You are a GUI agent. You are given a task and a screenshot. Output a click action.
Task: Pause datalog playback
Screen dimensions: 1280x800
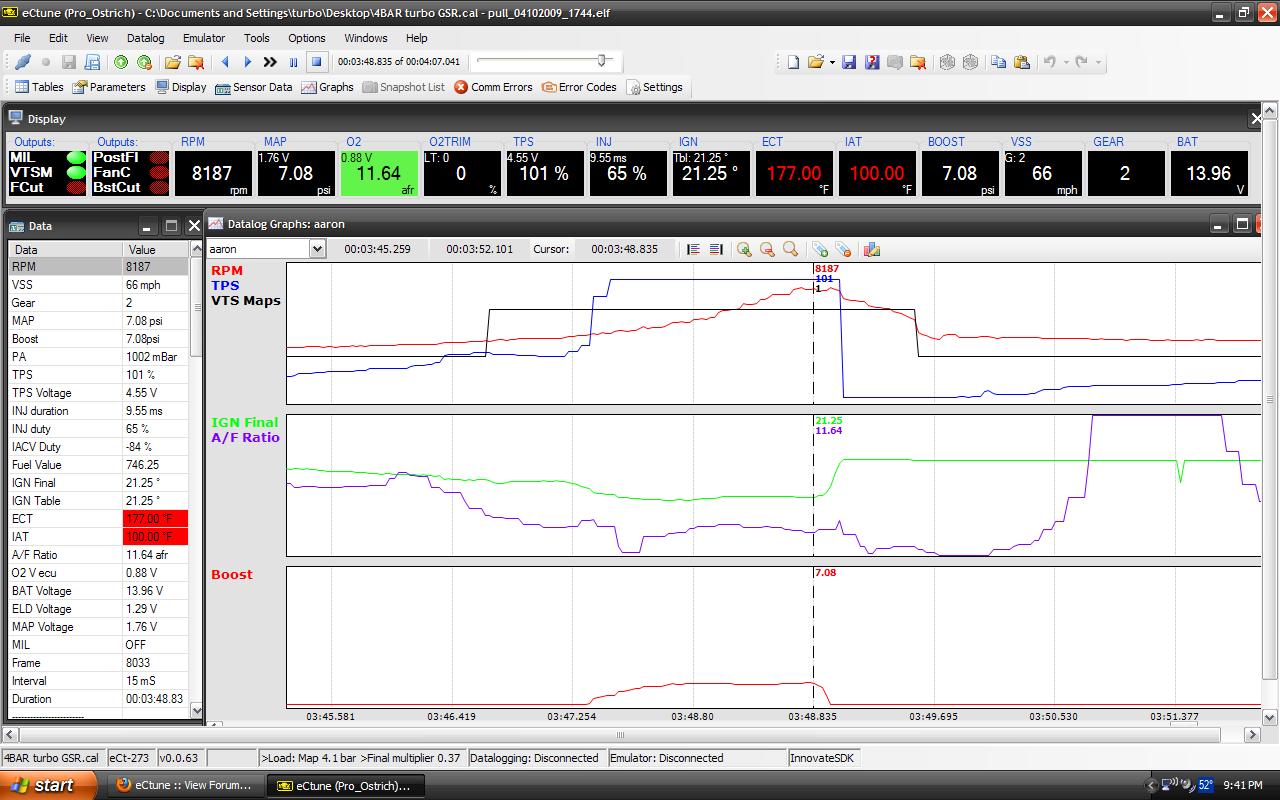pyautogui.click(x=293, y=62)
